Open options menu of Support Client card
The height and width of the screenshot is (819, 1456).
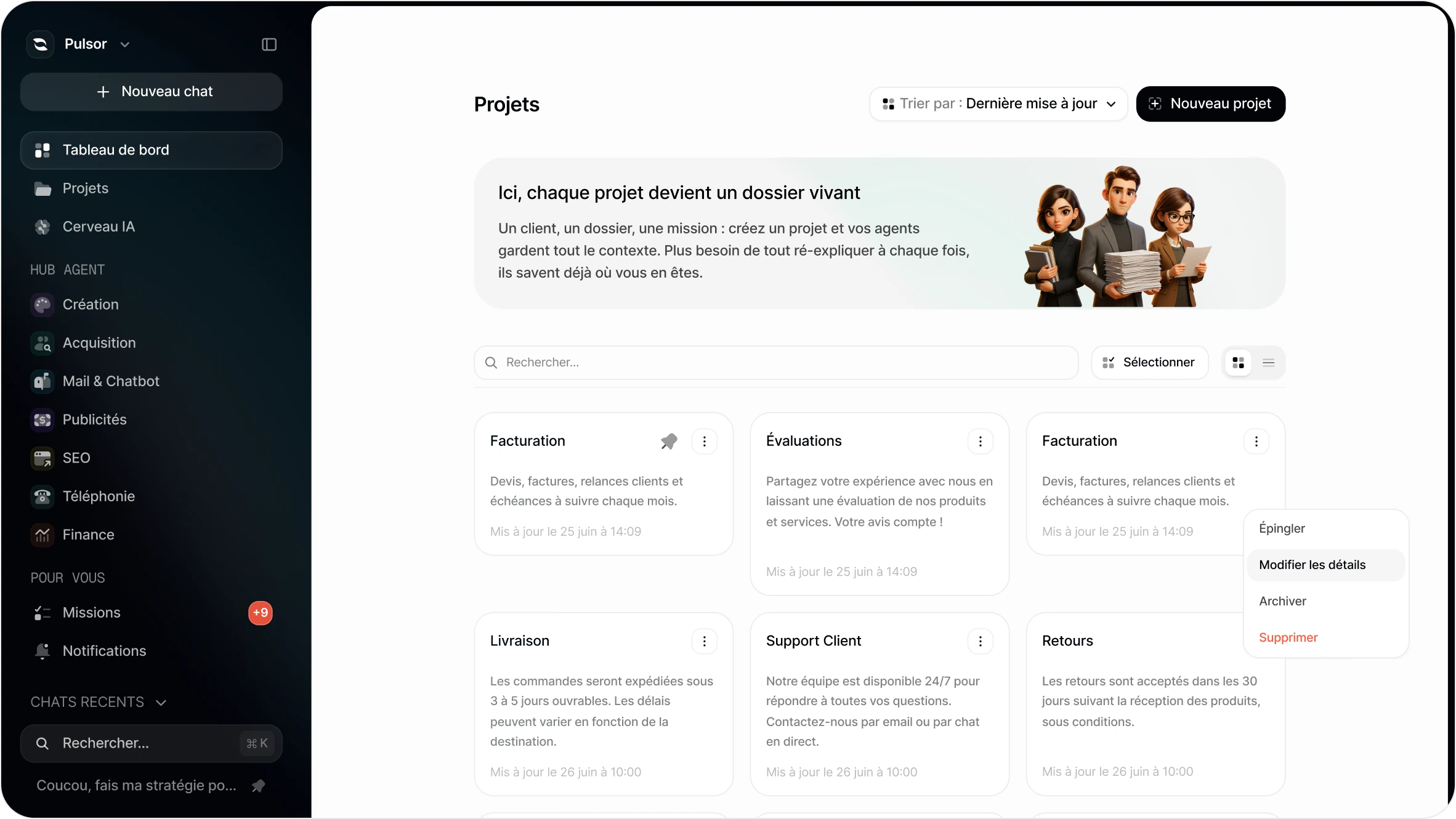pos(981,641)
